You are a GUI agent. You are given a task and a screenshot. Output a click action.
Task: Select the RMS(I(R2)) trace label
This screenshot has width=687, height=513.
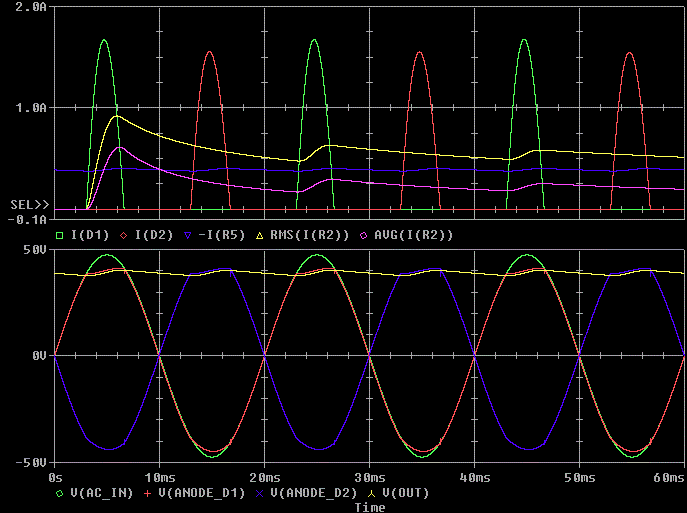click(309, 235)
